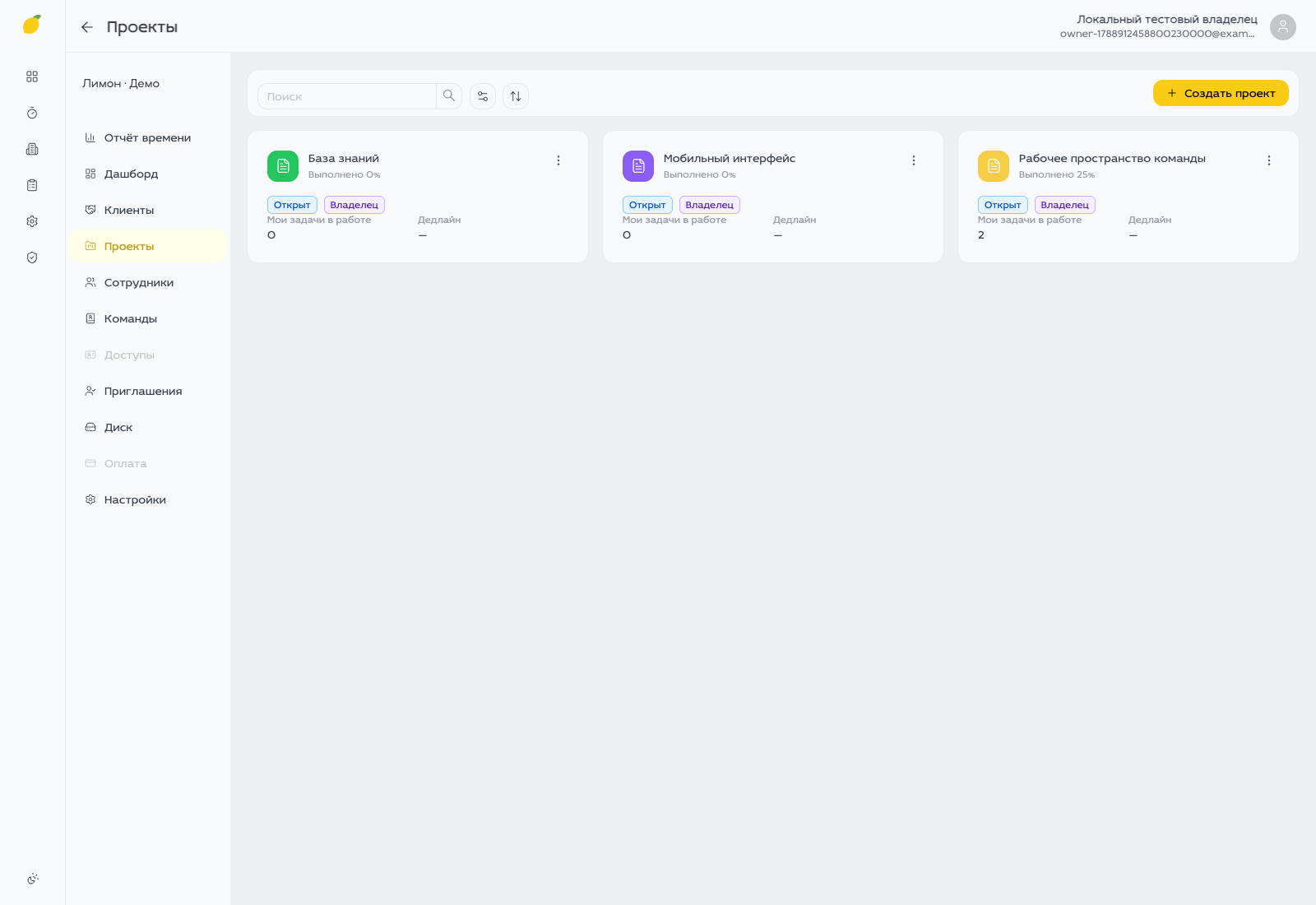Open the База знаний project title
The image size is (1316, 905).
(344, 158)
